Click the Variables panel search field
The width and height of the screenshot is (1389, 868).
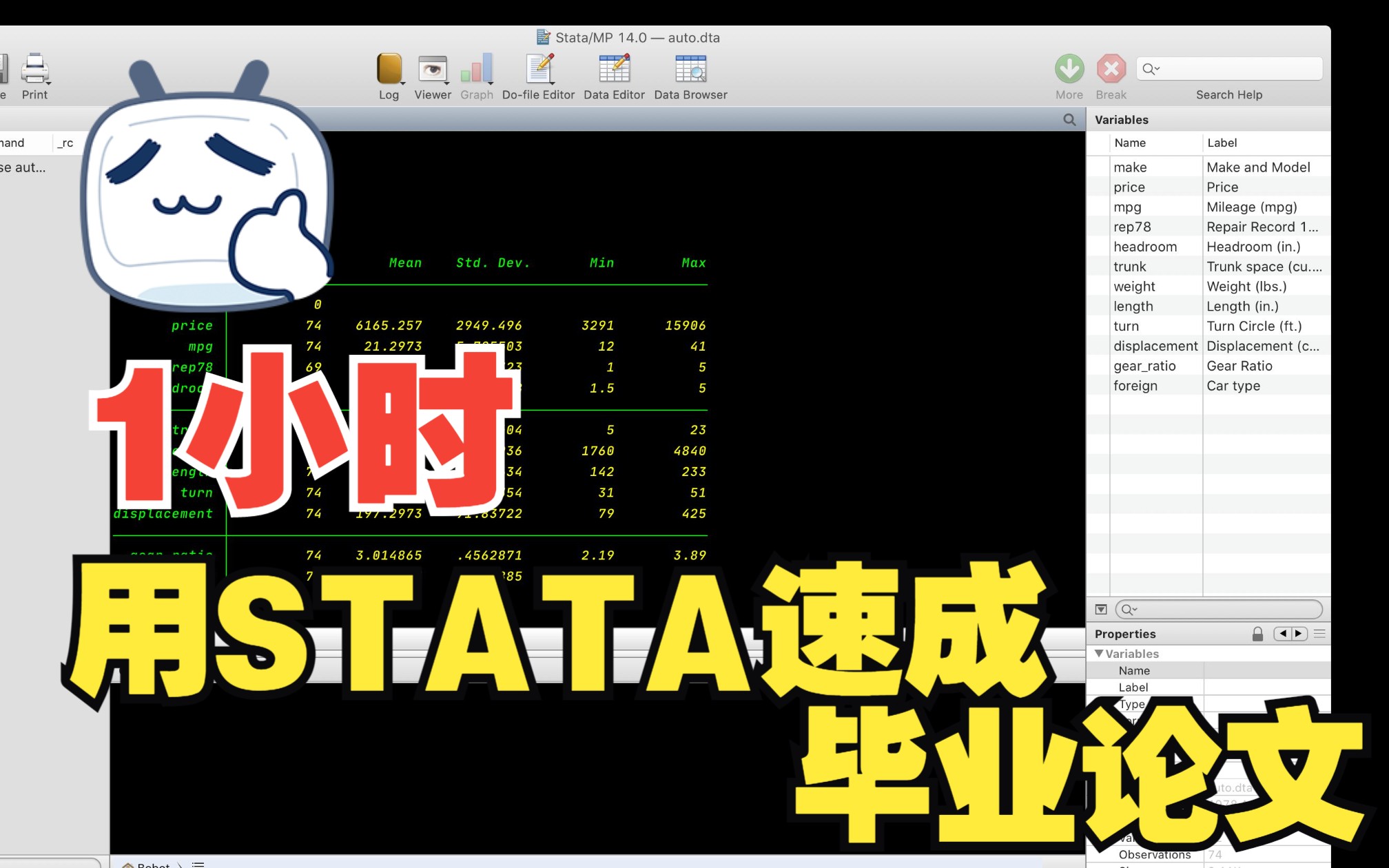pyautogui.click(x=1221, y=608)
